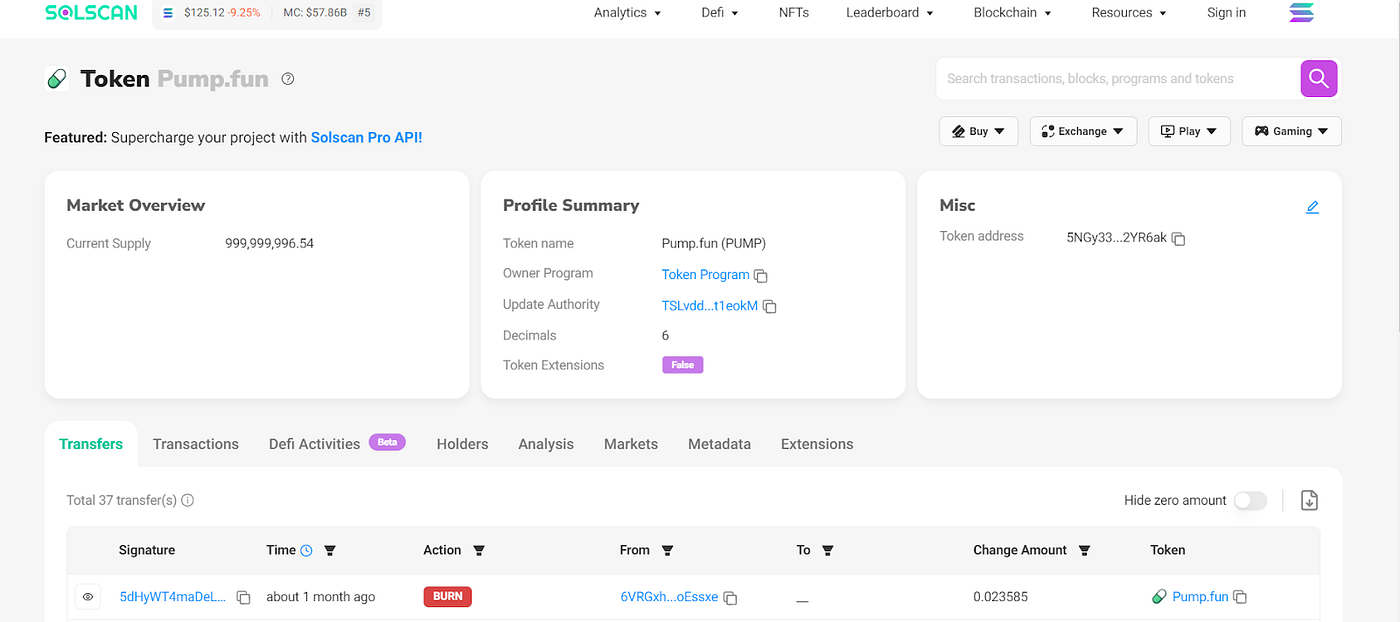The width and height of the screenshot is (1400, 622).
Task: Open the NFTs menu item
Action: click(x=794, y=13)
